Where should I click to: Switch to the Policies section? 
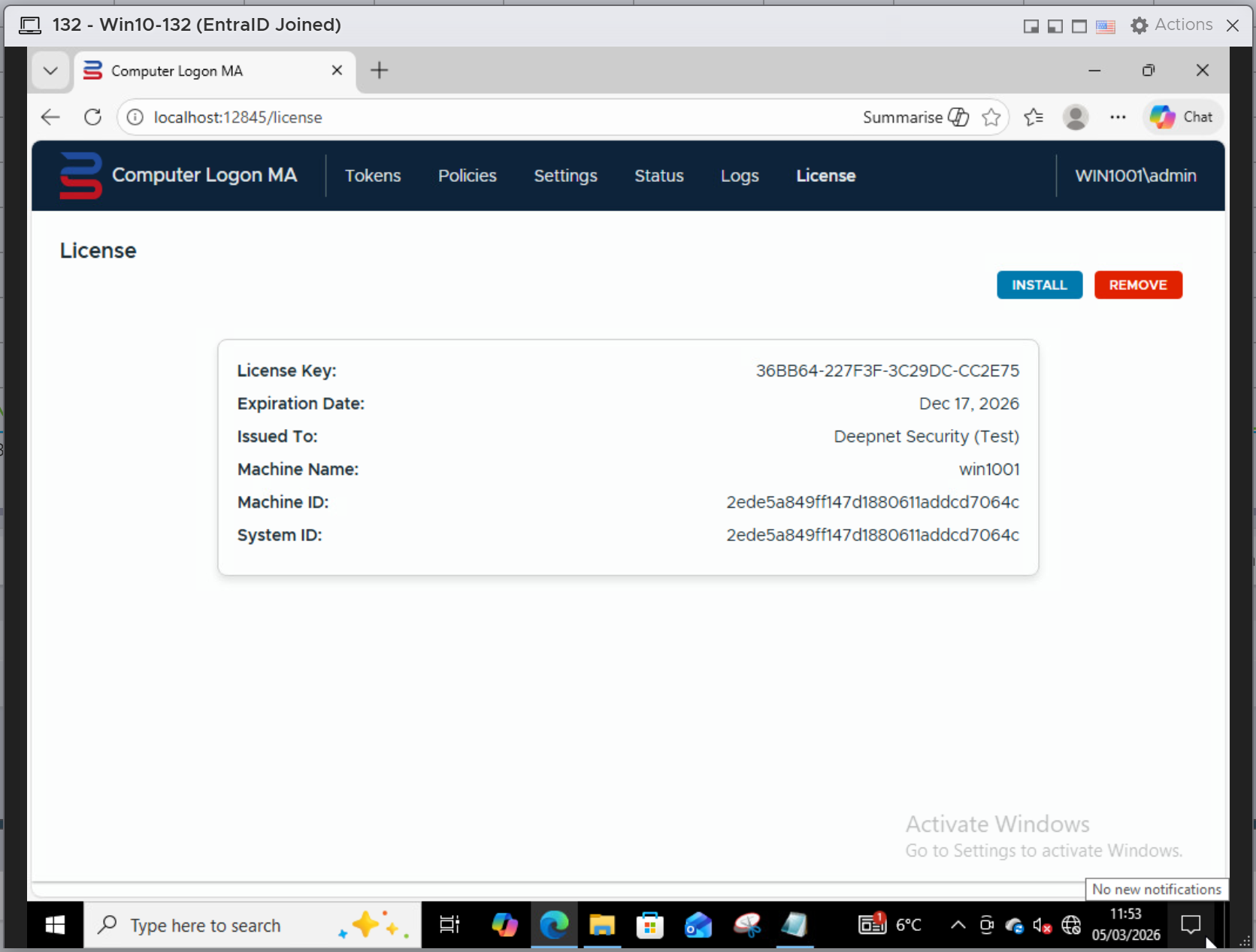(x=467, y=176)
